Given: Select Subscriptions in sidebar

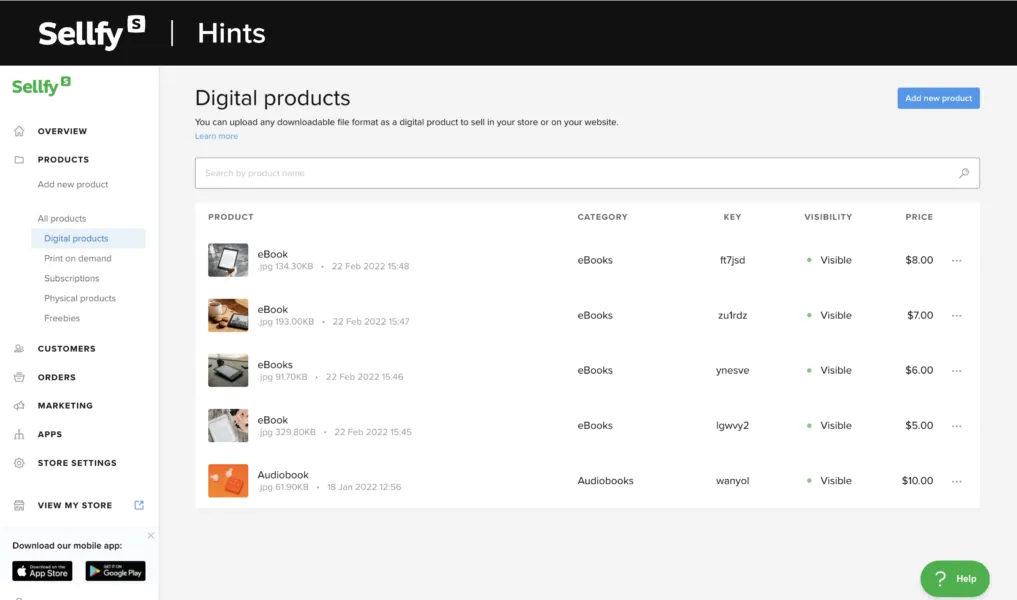Looking at the screenshot, I should [71, 278].
